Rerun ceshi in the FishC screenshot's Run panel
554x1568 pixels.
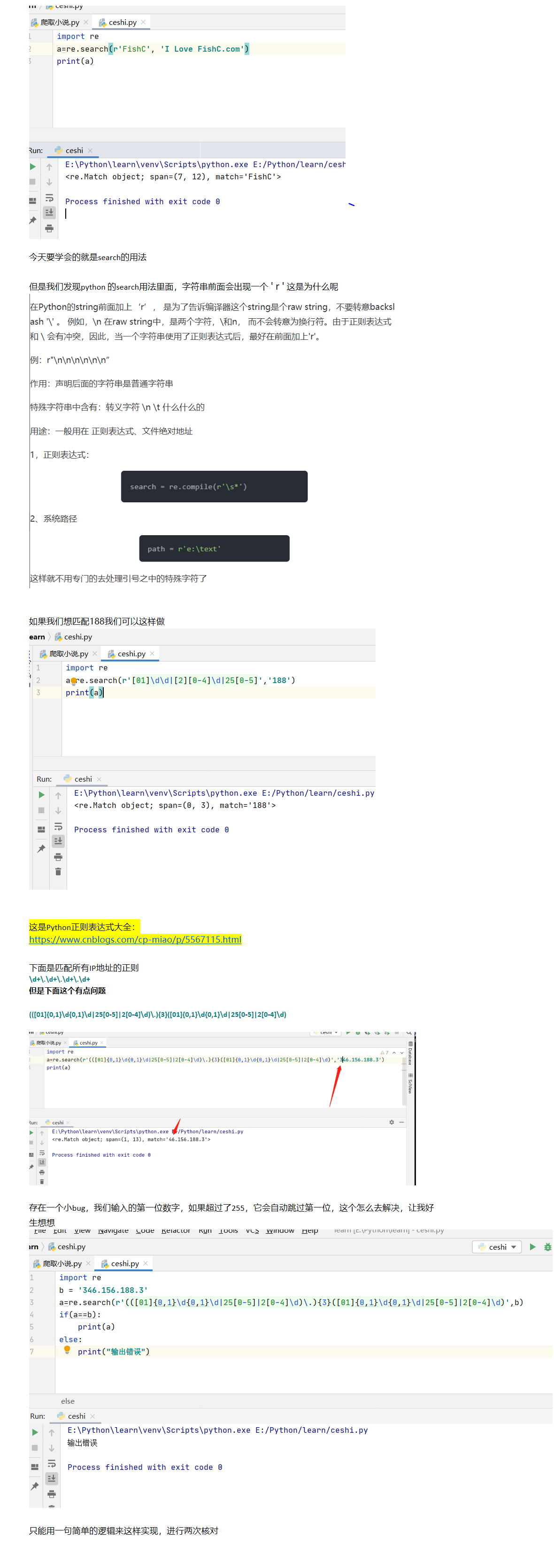33,166
